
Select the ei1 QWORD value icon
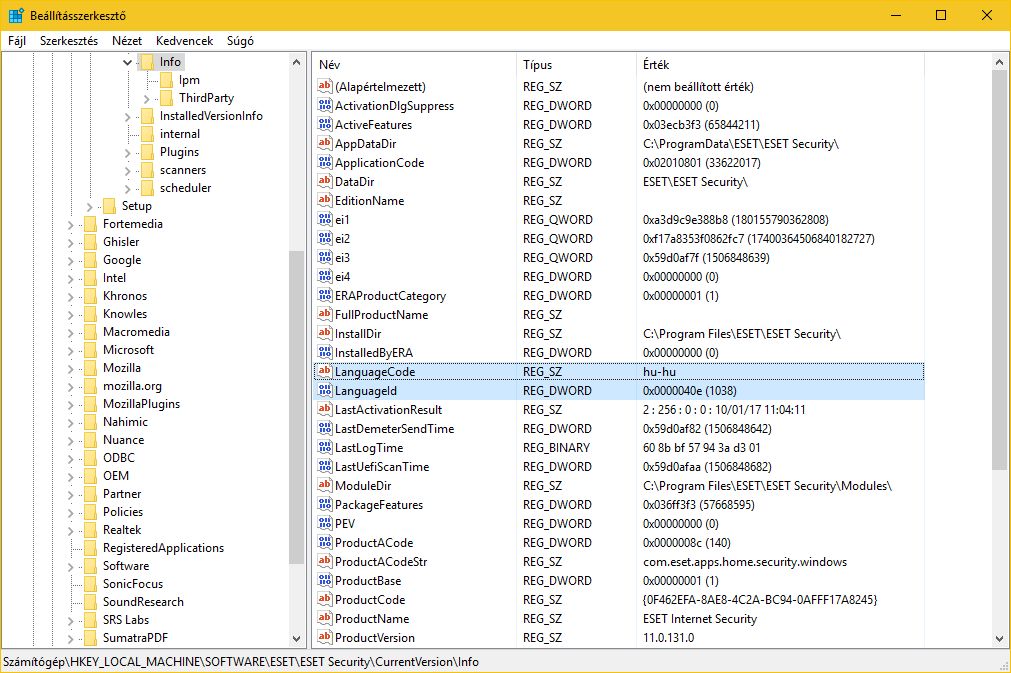coord(325,219)
